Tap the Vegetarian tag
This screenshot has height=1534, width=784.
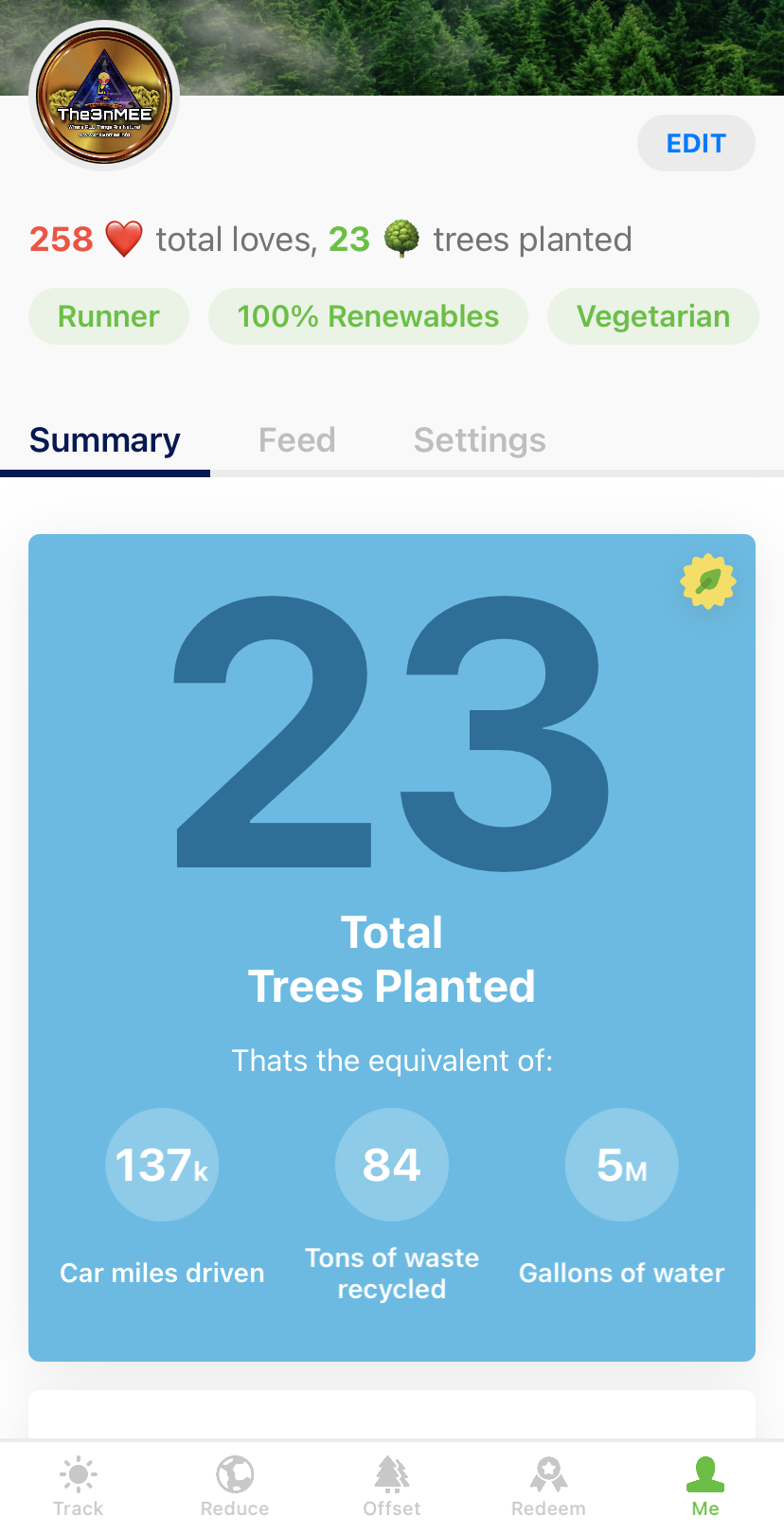click(653, 316)
